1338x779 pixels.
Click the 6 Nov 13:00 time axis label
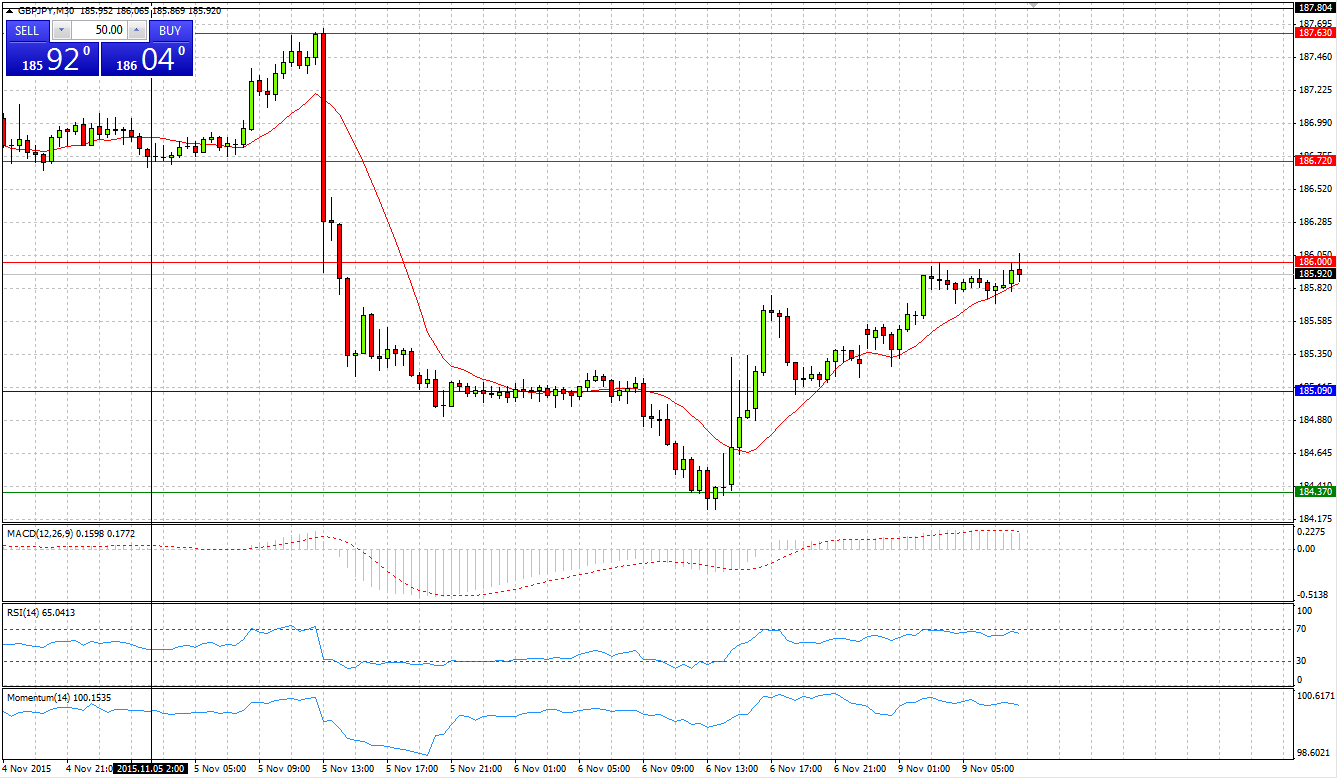(732, 769)
